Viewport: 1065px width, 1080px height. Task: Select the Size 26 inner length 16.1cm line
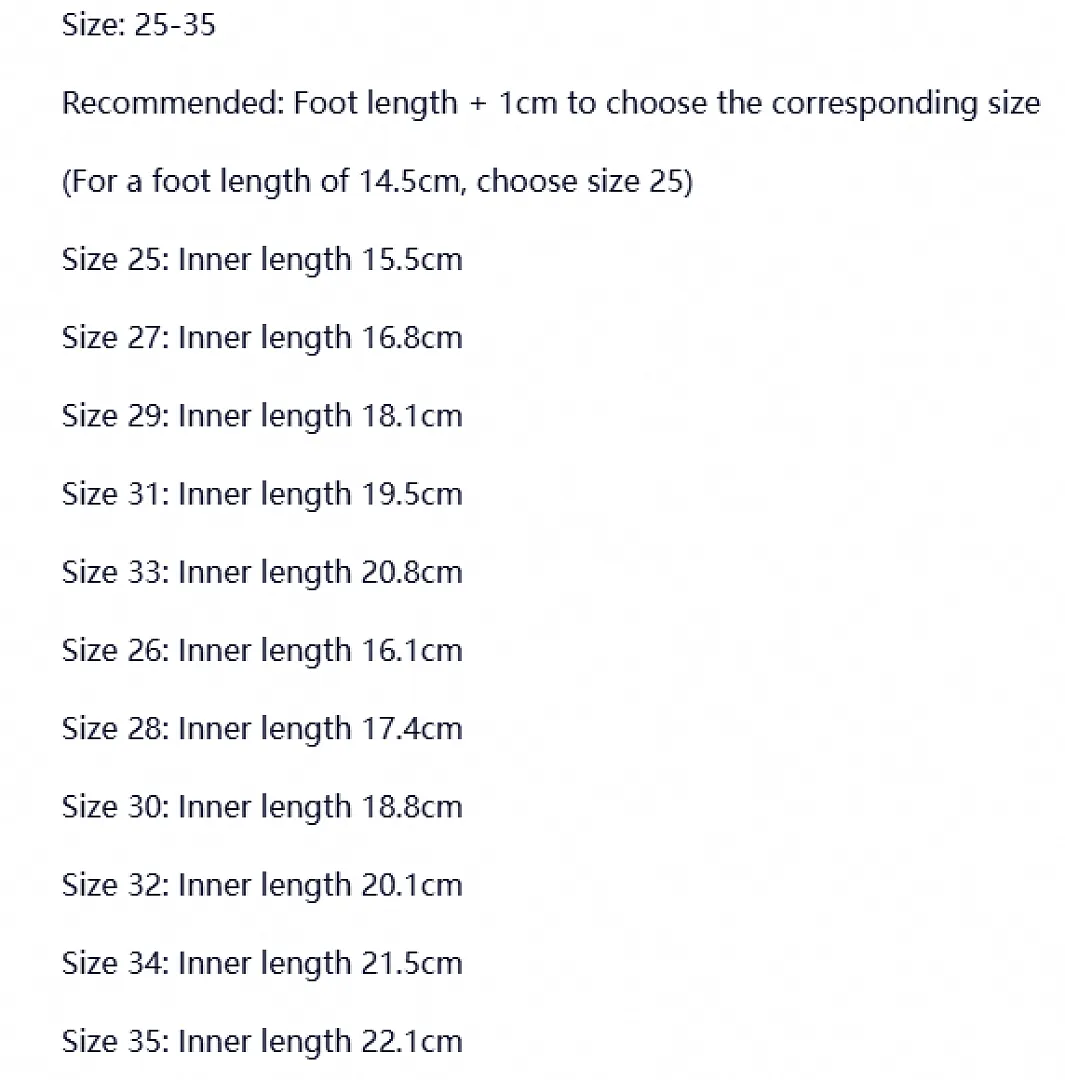click(262, 651)
